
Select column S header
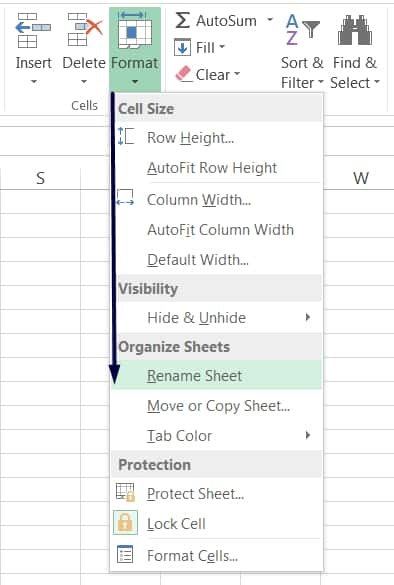coord(40,178)
